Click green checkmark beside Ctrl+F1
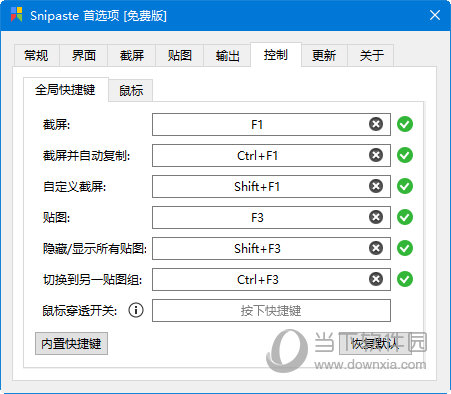The width and height of the screenshot is (451, 394). [x=405, y=155]
